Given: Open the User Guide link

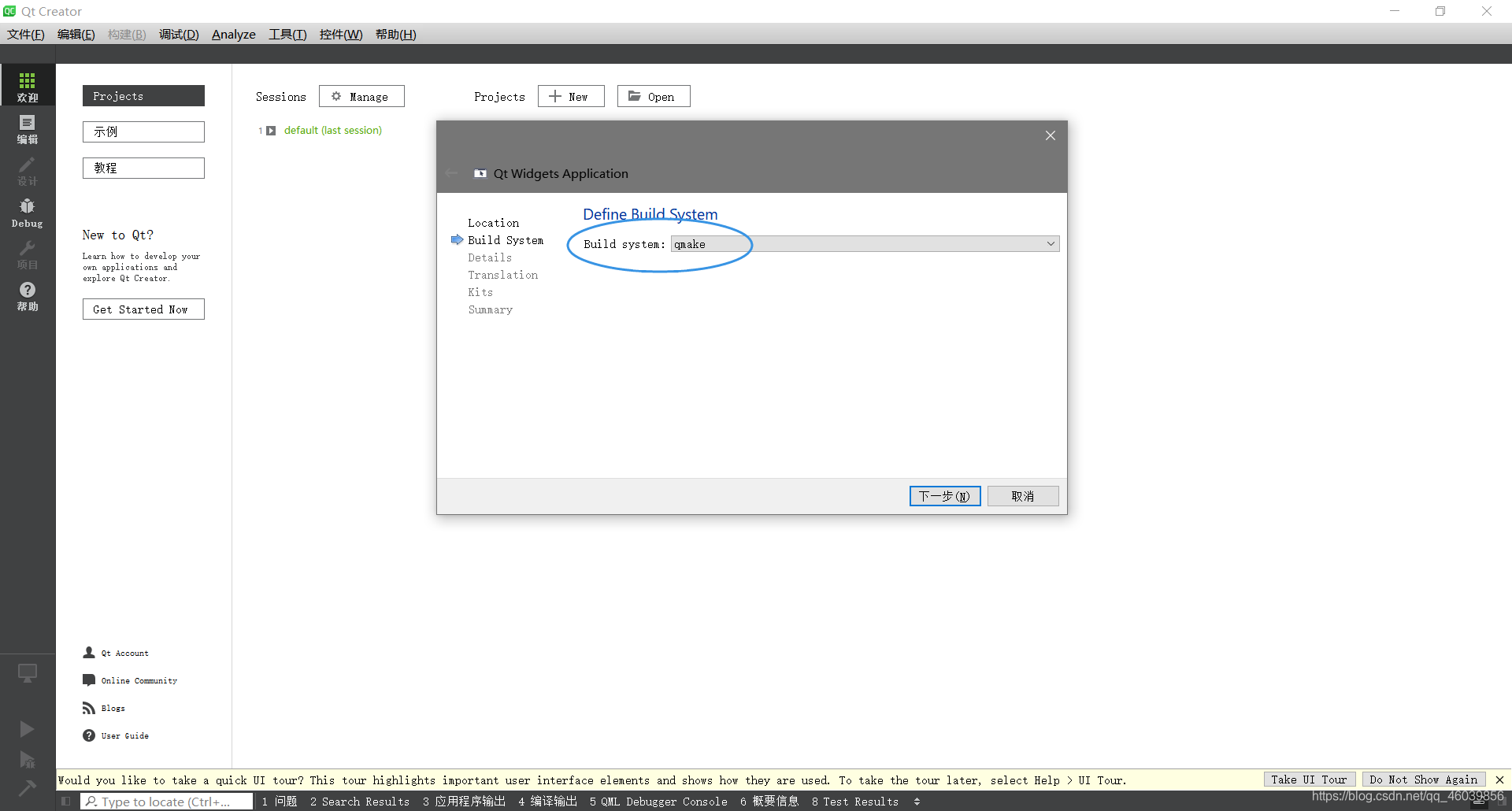Looking at the screenshot, I should click(x=125, y=736).
